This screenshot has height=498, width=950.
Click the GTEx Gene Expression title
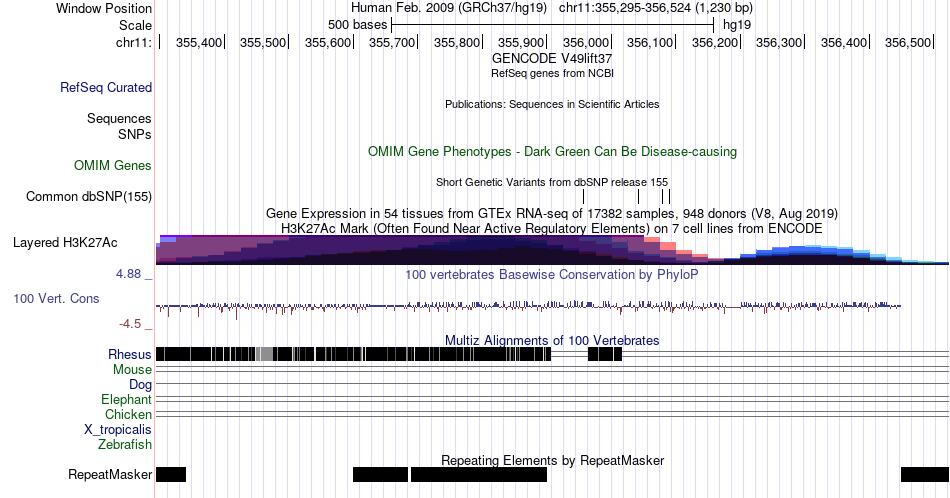(x=552, y=213)
